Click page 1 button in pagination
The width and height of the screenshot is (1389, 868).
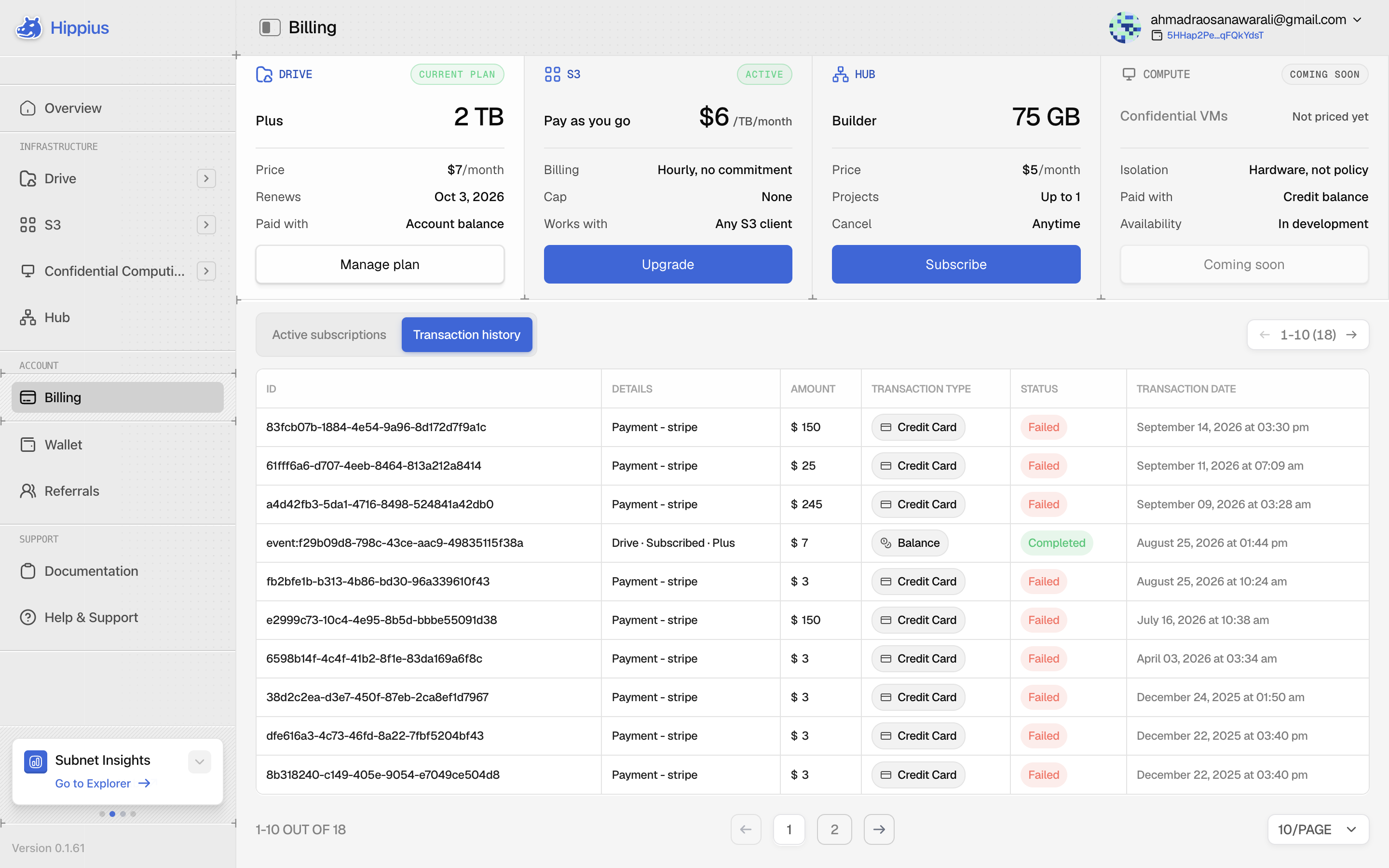[789, 829]
